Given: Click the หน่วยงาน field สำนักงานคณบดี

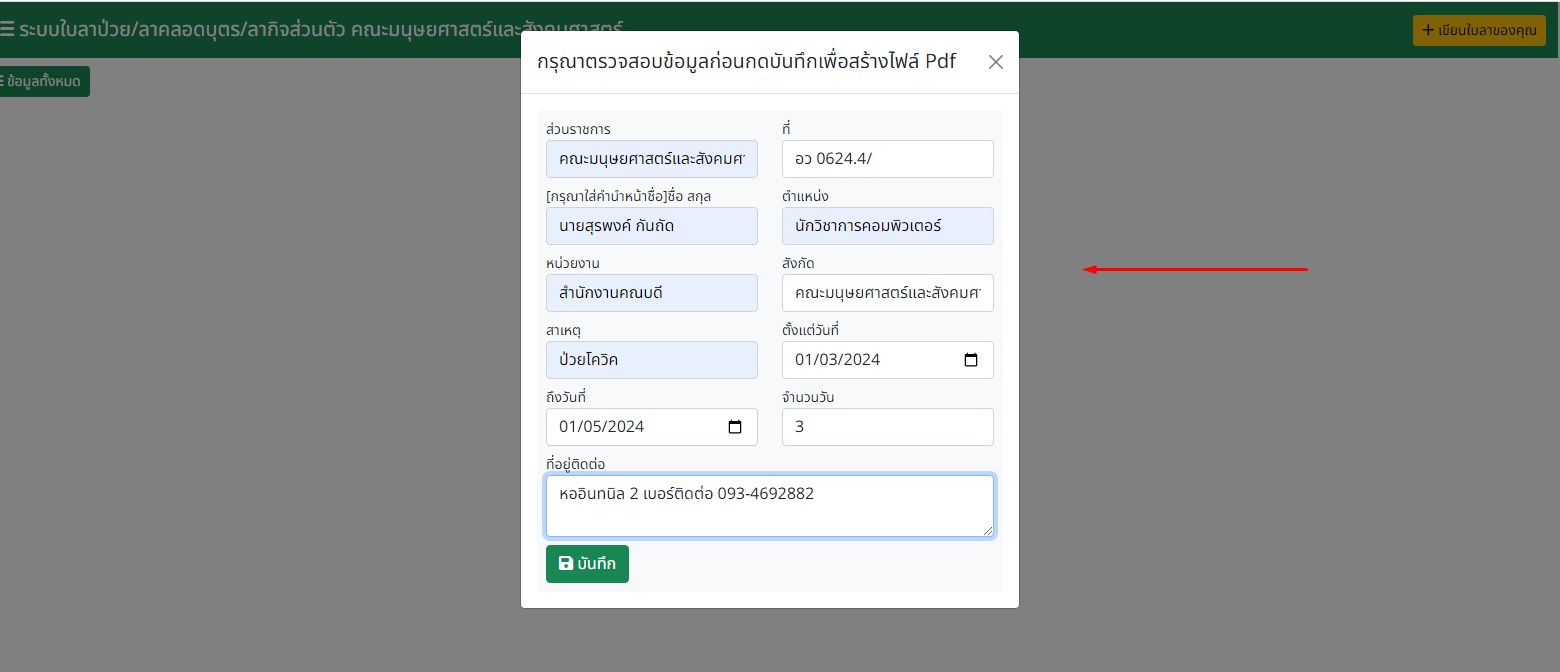Looking at the screenshot, I should click(x=652, y=293).
